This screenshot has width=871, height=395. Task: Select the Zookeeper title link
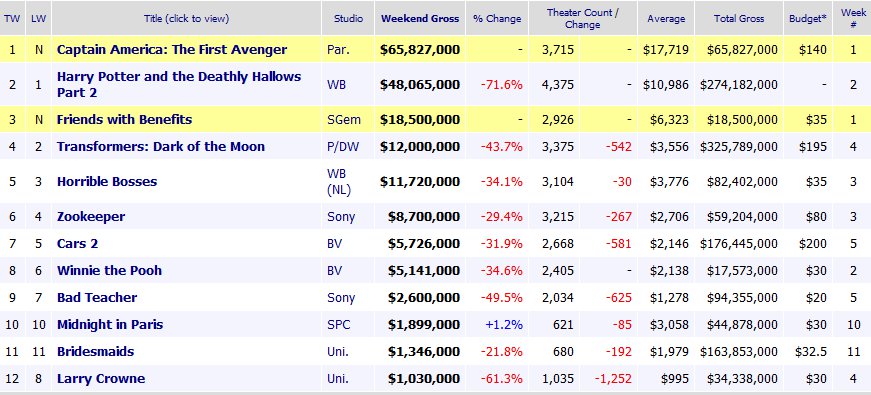[x=91, y=217]
